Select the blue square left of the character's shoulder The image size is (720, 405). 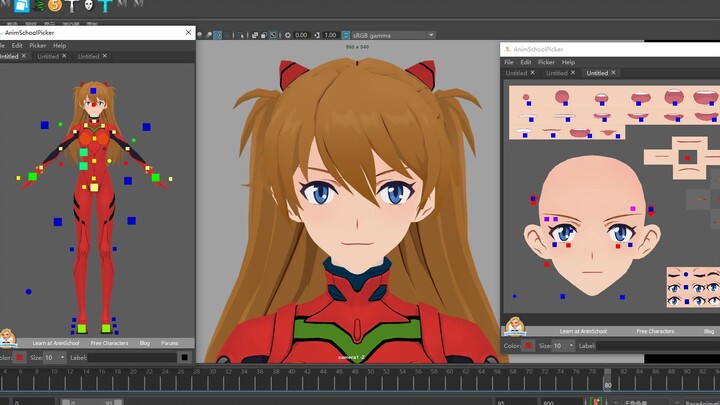click(45, 125)
